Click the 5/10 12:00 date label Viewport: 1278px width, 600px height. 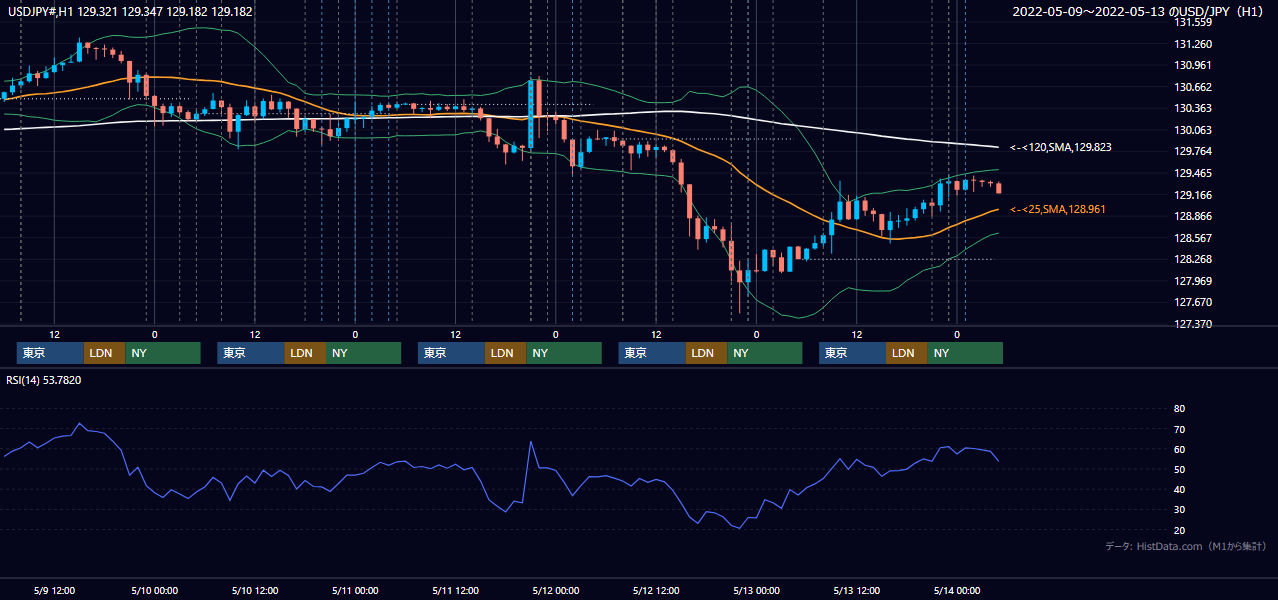pos(255,590)
